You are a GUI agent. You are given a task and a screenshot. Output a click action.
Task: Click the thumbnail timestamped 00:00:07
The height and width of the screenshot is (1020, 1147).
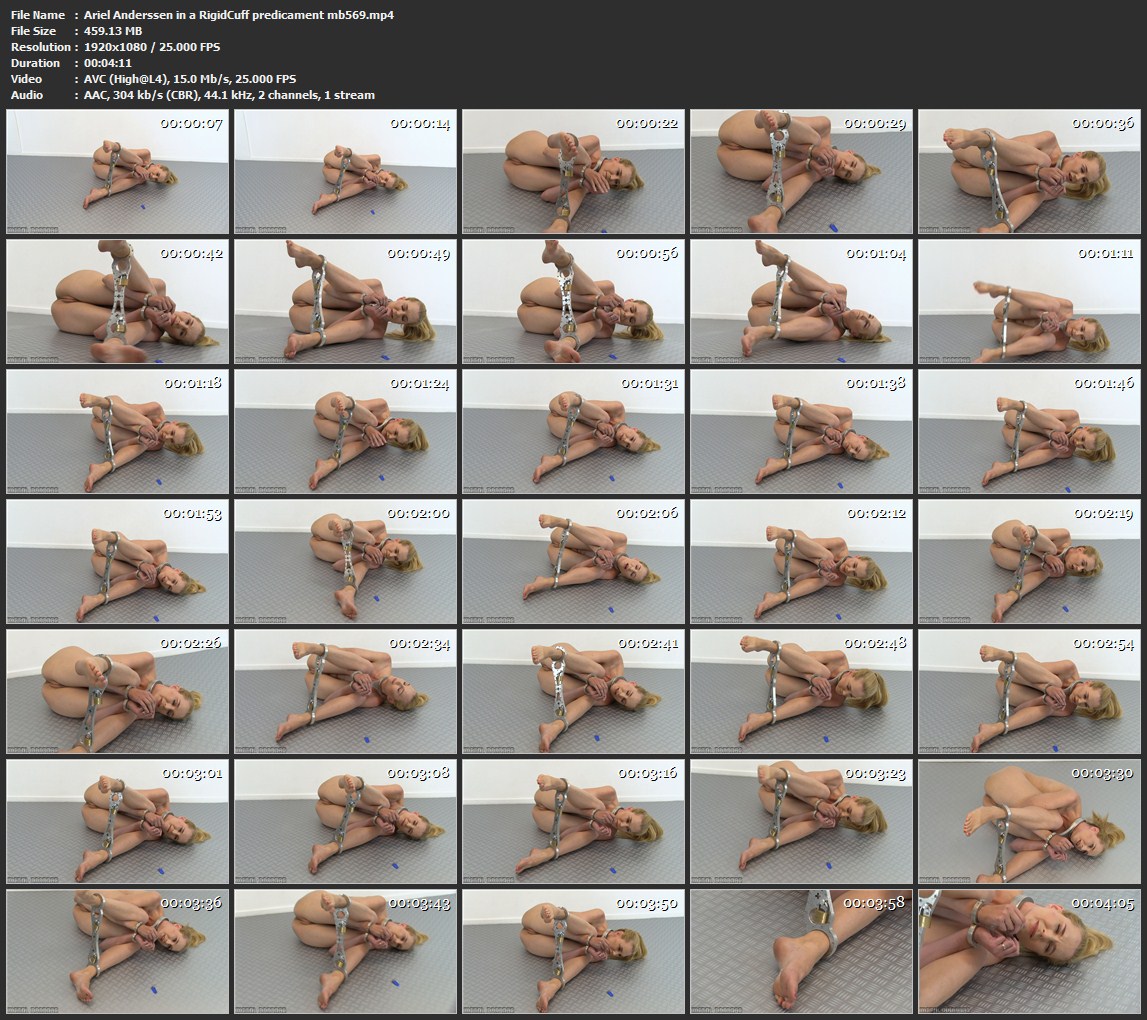(x=117, y=172)
